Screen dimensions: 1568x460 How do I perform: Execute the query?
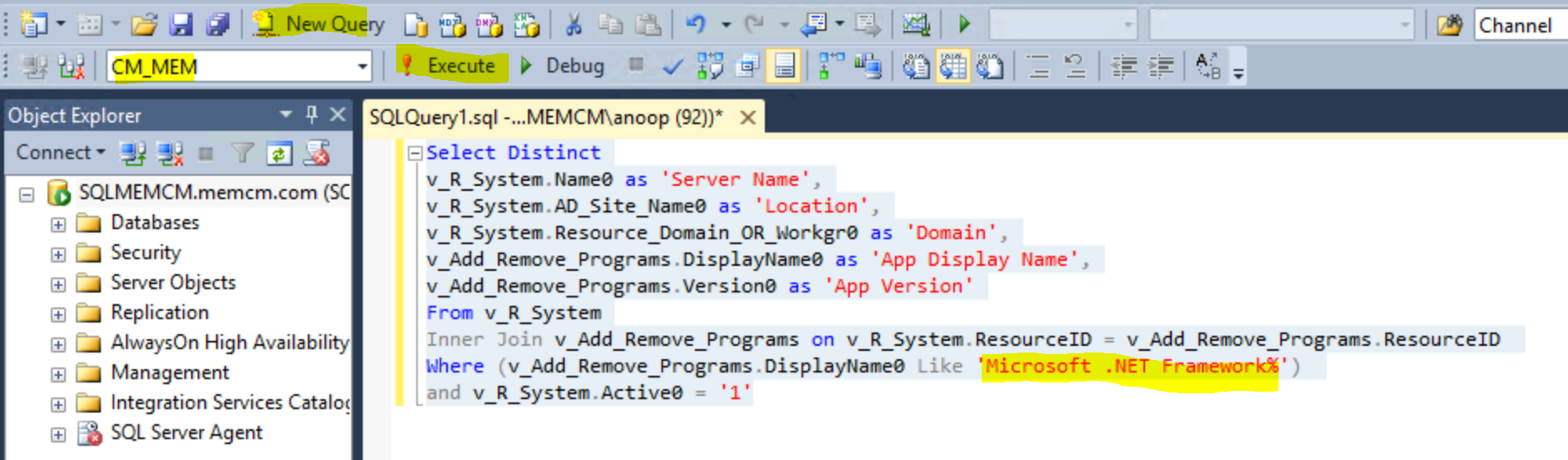[450, 65]
